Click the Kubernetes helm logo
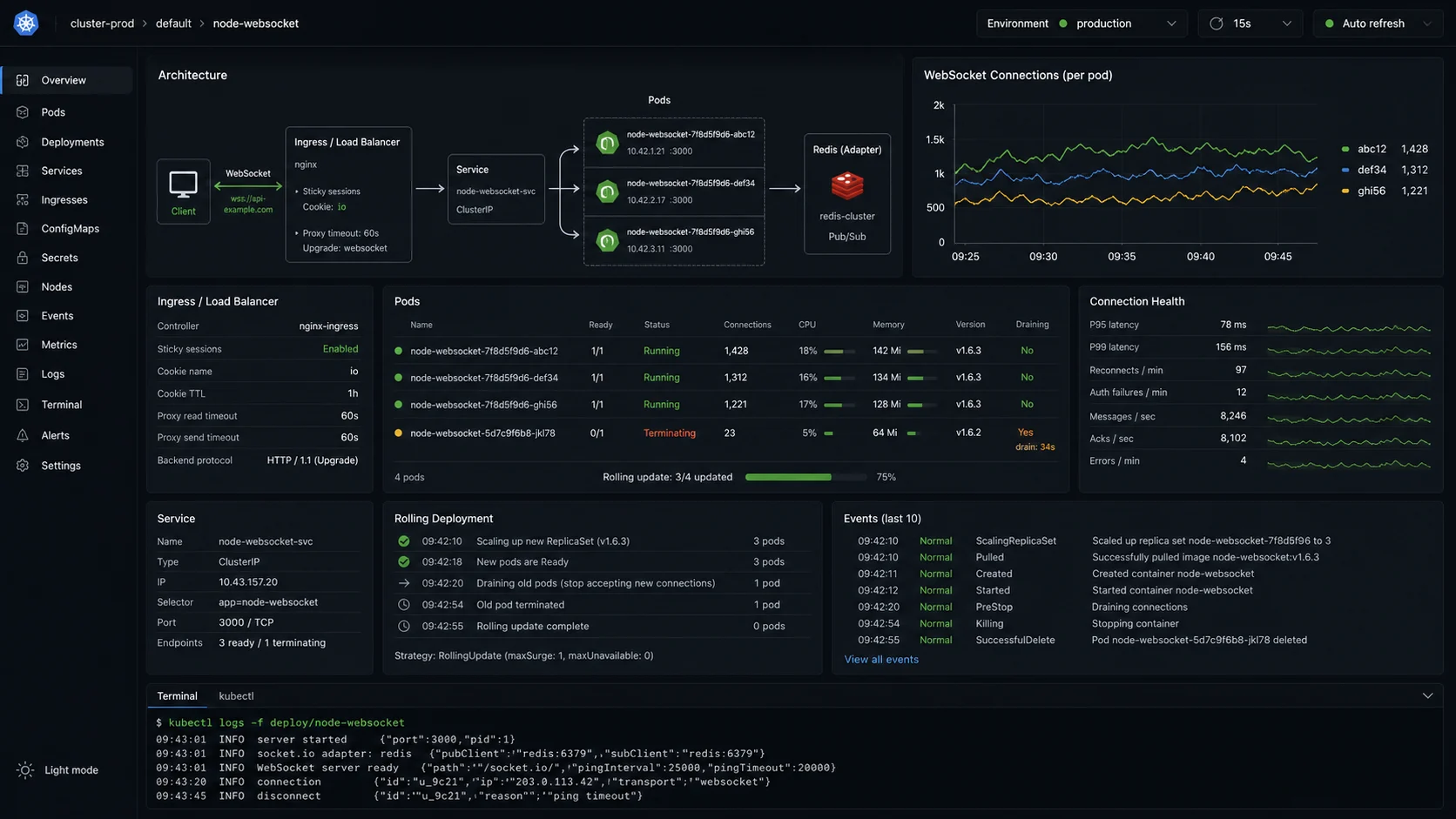Screen dimensions: 1456x819 (x=26, y=23)
